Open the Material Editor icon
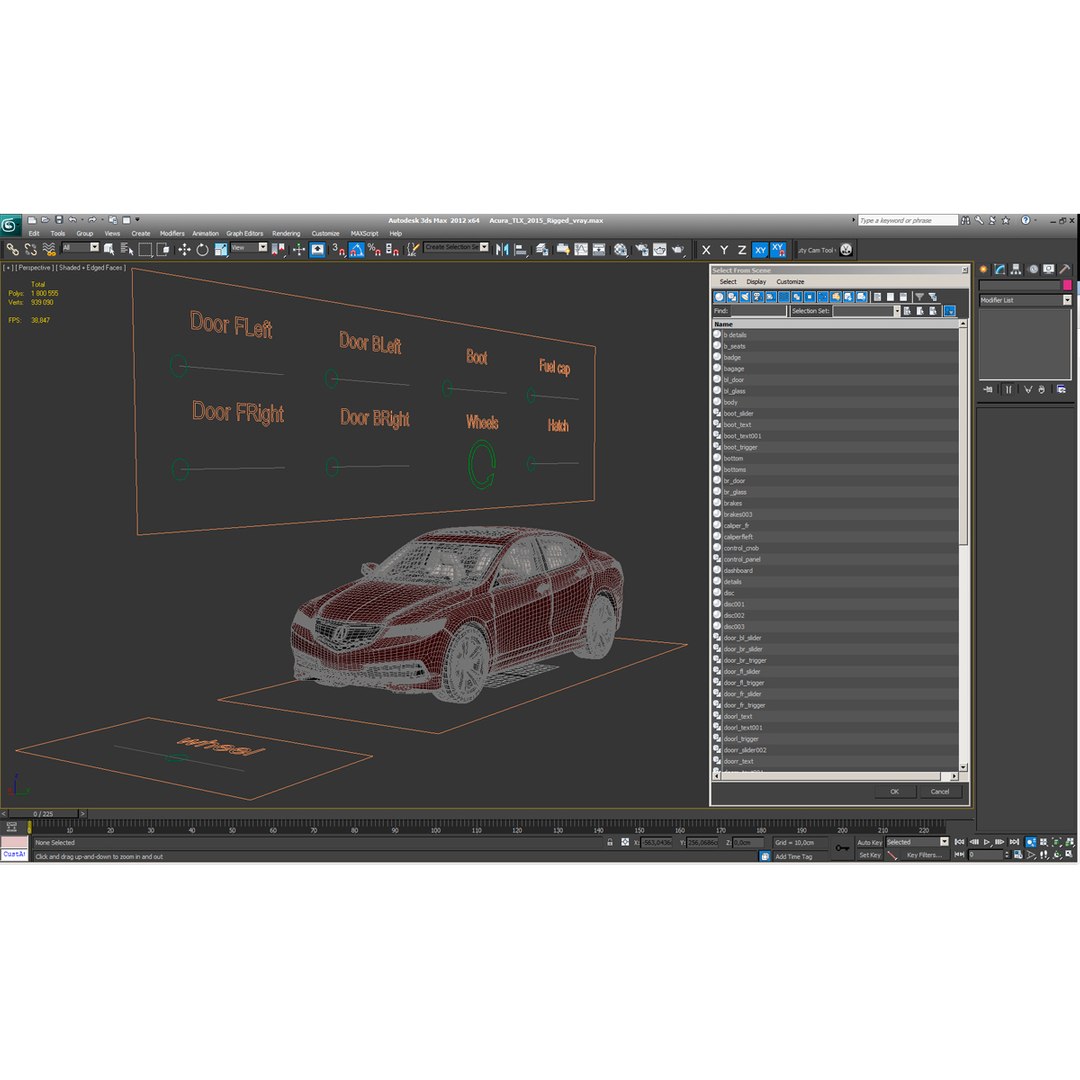This screenshot has height=1080, width=1080. pos(621,249)
